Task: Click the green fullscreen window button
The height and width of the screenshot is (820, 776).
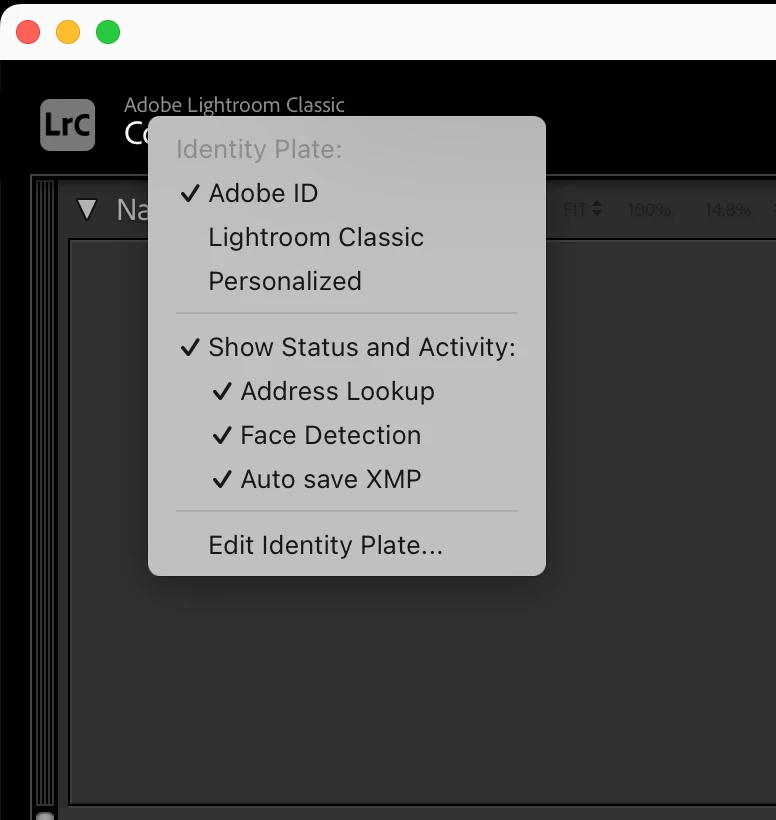Action: [x=108, y=32]
